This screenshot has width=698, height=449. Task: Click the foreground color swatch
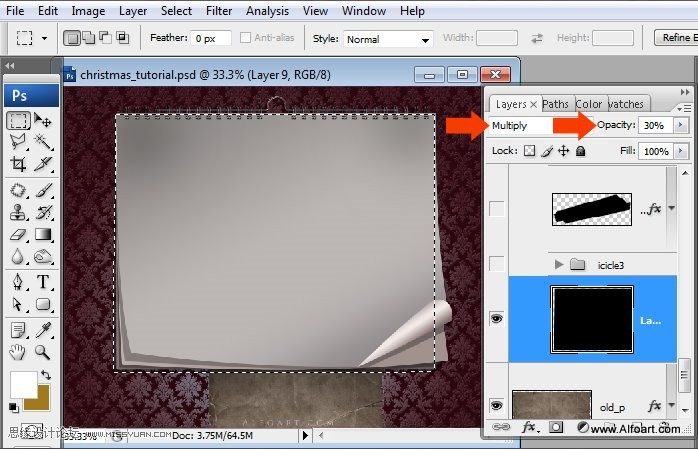click(24, 385)
